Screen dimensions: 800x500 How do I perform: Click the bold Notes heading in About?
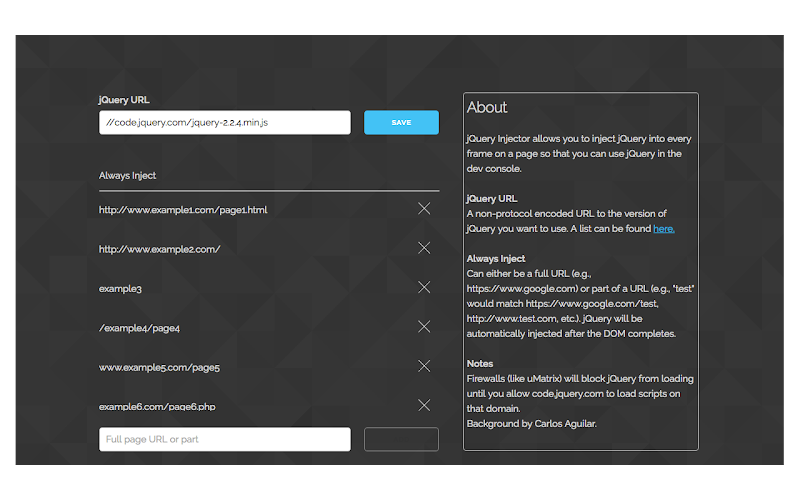480,364
